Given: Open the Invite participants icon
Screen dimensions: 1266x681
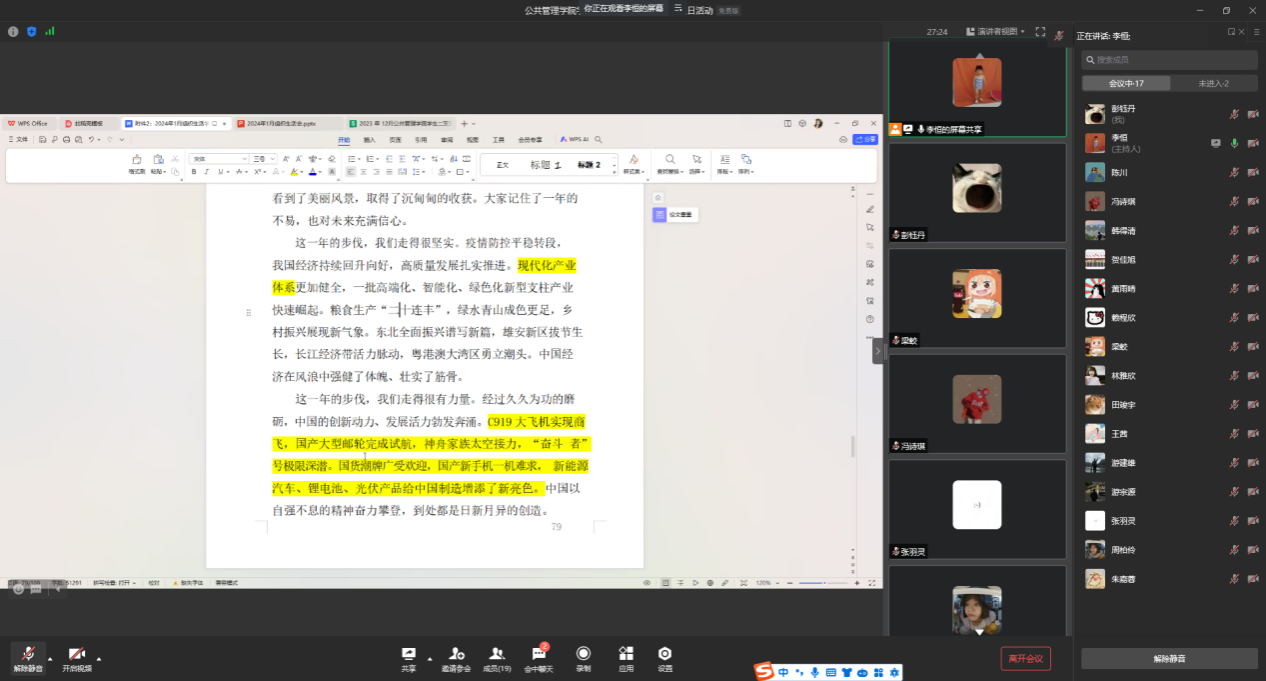Looking at the screenshot, I should click(456, 654).
